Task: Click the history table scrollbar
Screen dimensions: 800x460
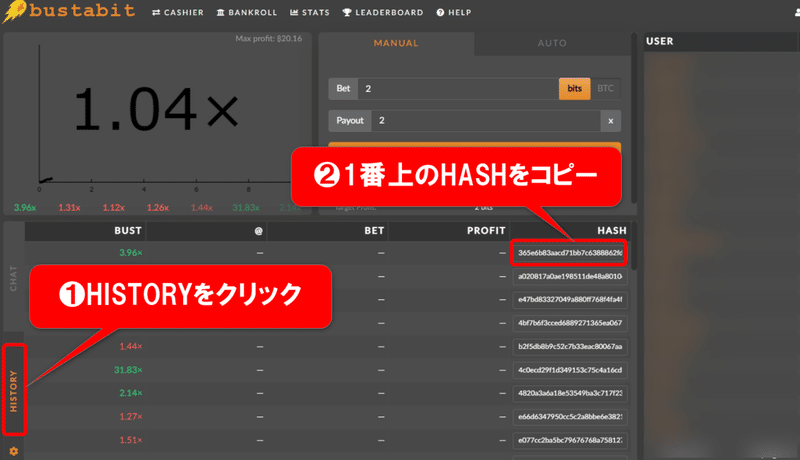Action: [x=634, y=246]
